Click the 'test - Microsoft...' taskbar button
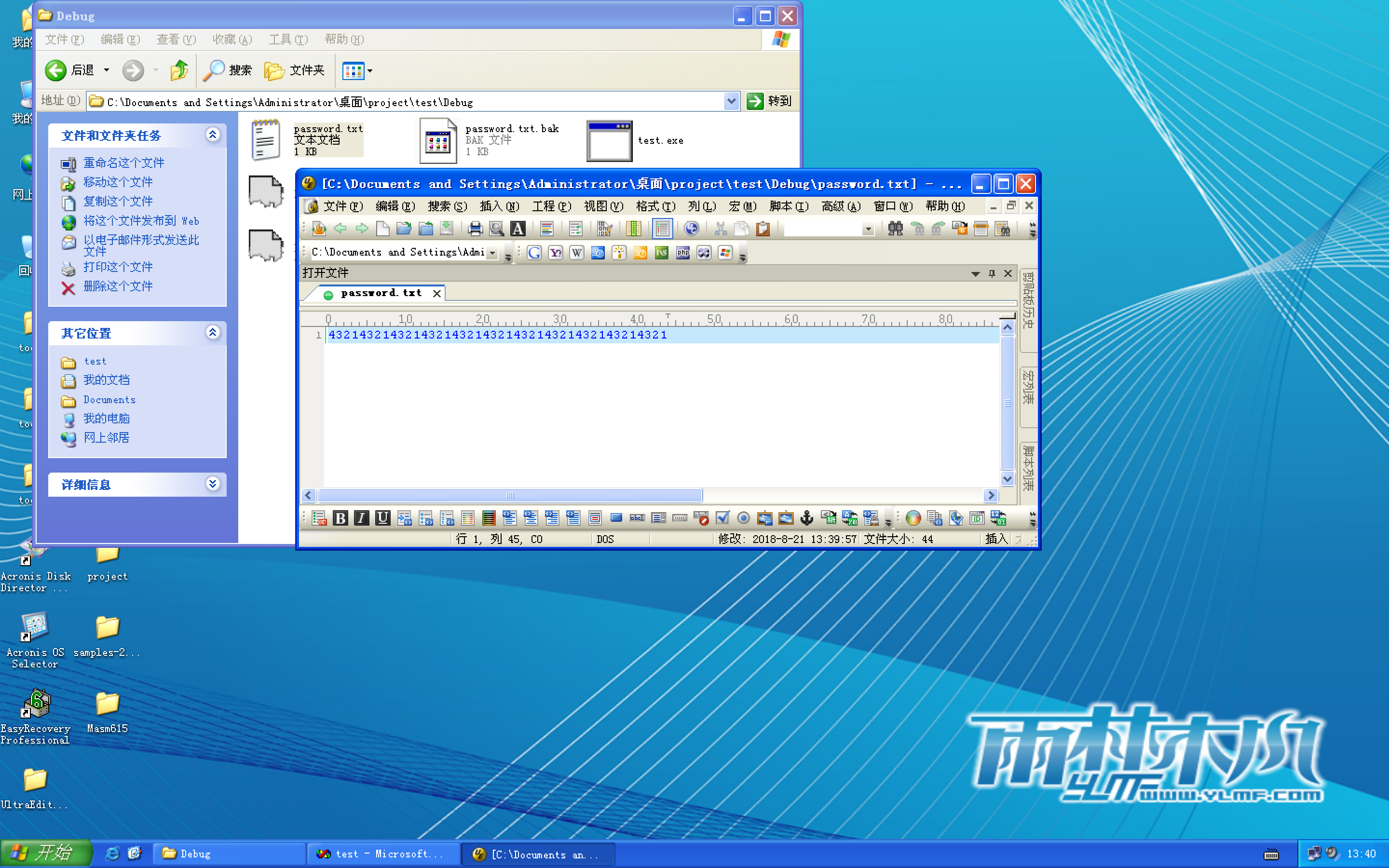Screen dimensions: 1389x868 (384, 854)
